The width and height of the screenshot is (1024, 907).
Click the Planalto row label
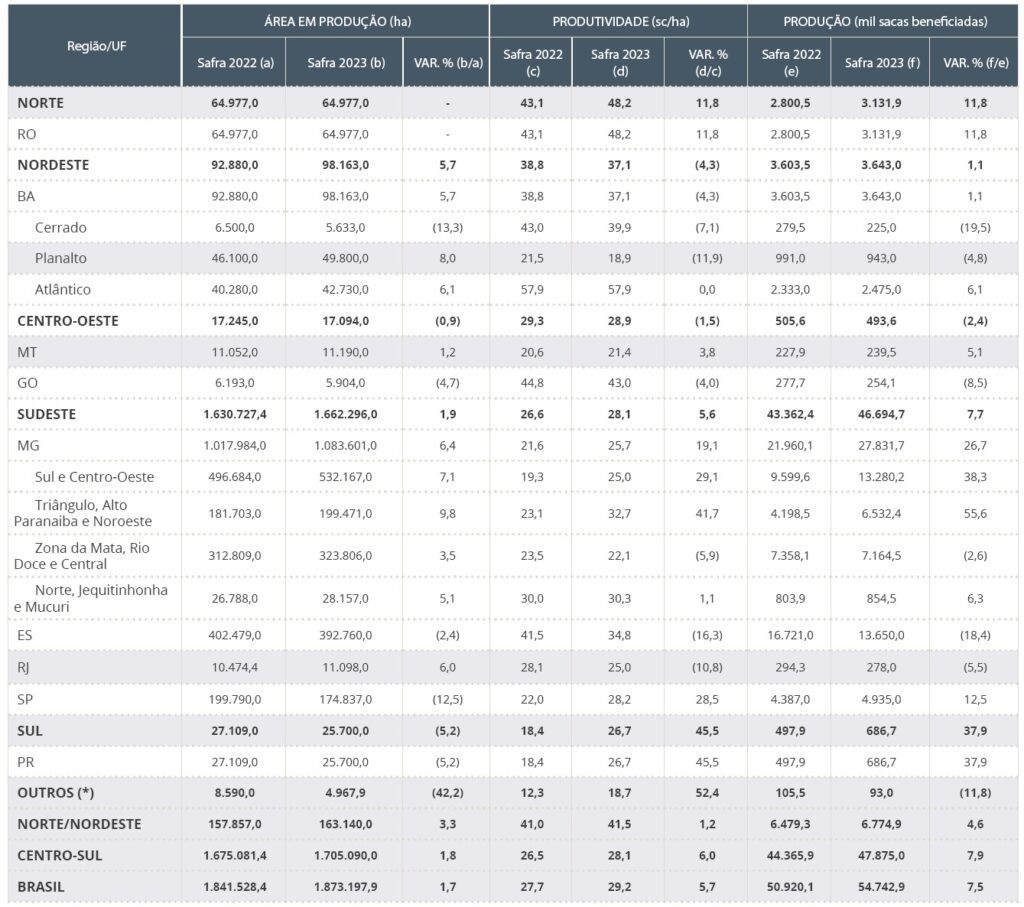[61, 258]
